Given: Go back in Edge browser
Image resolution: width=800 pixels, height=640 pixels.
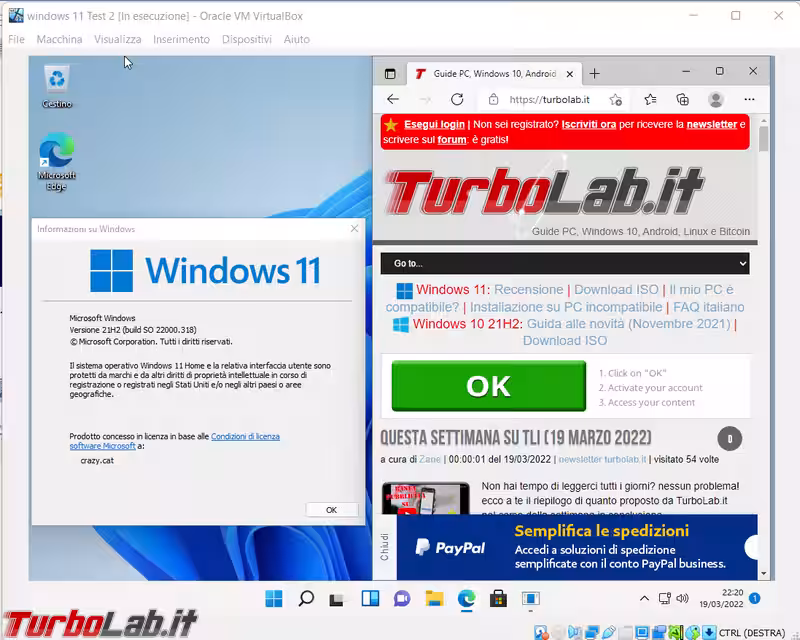Looking at the screenshot, I should pos(393,100).
